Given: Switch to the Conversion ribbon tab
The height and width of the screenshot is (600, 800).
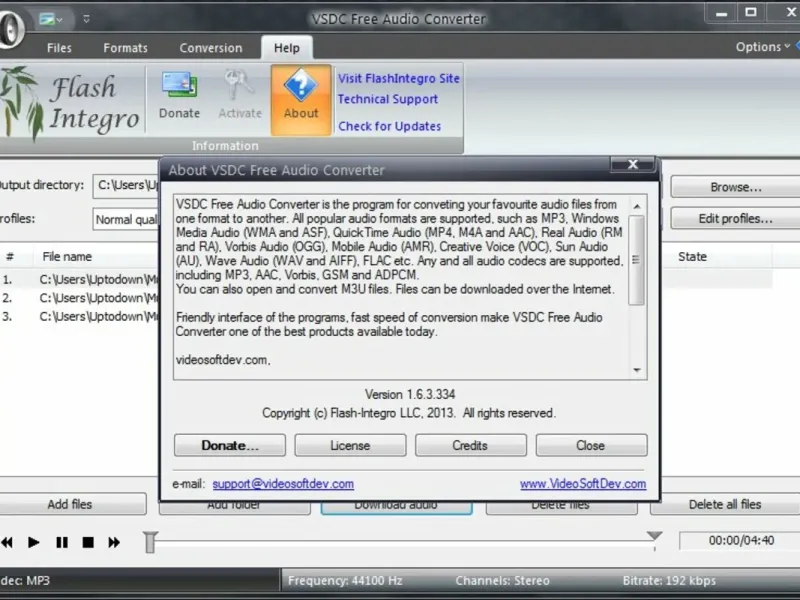Looking at the screenshot, I should tap(211, 48).
